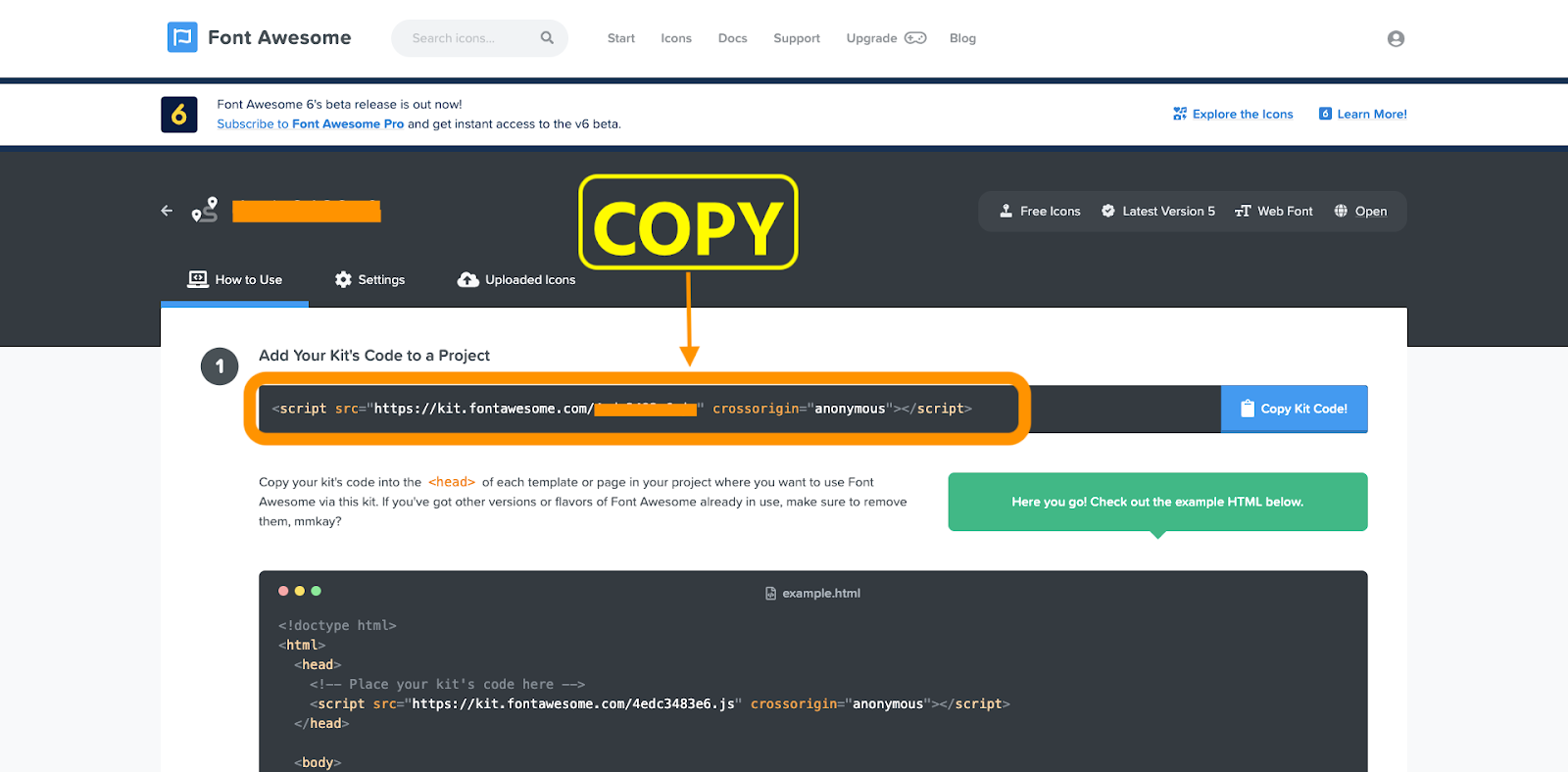Open the Explore the Icons link

pyautogui.click(x=1243, y=115)
